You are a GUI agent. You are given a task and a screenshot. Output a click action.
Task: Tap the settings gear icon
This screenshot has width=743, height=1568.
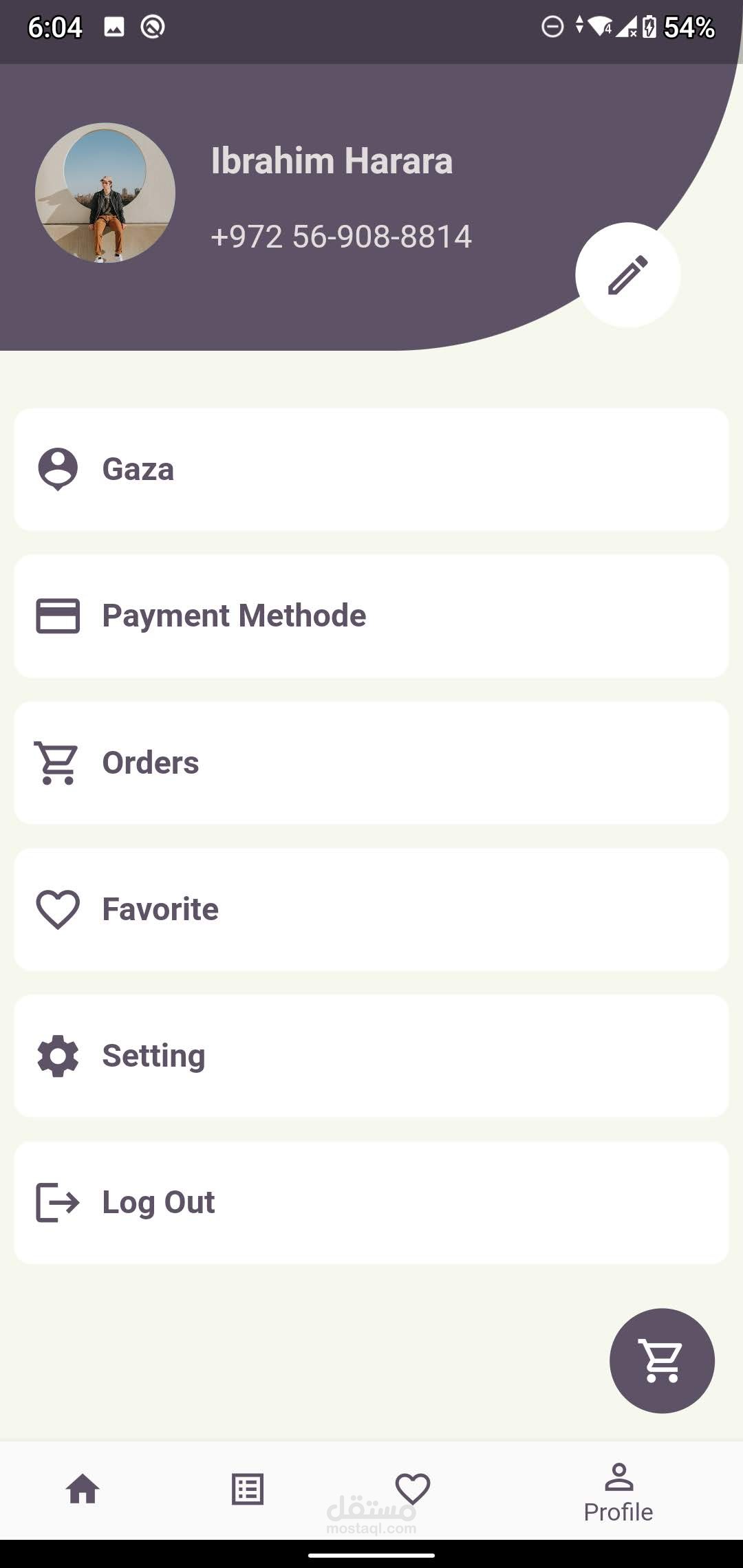click(x=58, y=1056)
